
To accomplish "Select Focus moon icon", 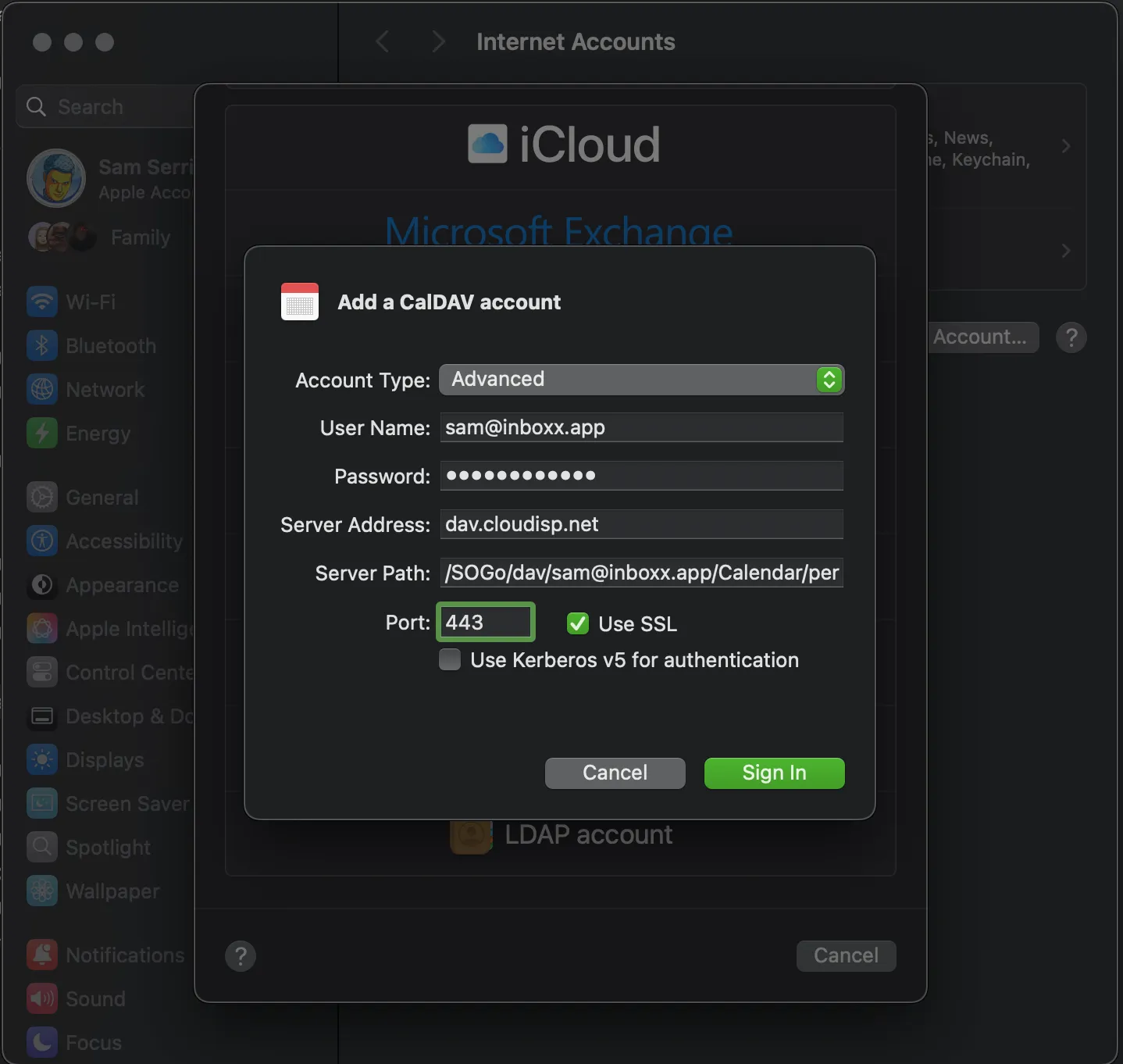I will [42, 1042].
